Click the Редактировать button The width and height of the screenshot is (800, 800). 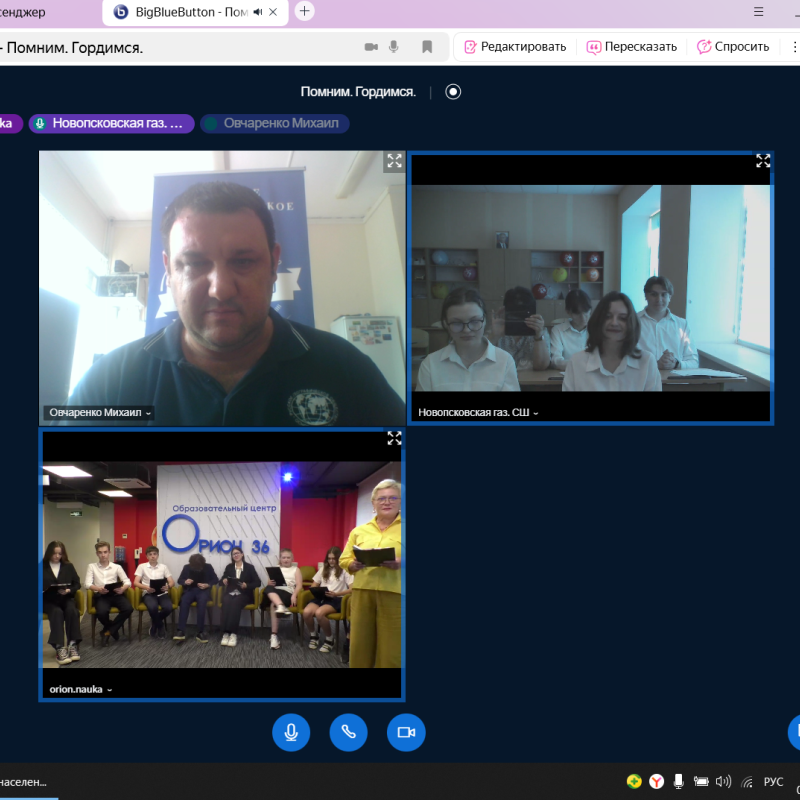coord(515,46)
